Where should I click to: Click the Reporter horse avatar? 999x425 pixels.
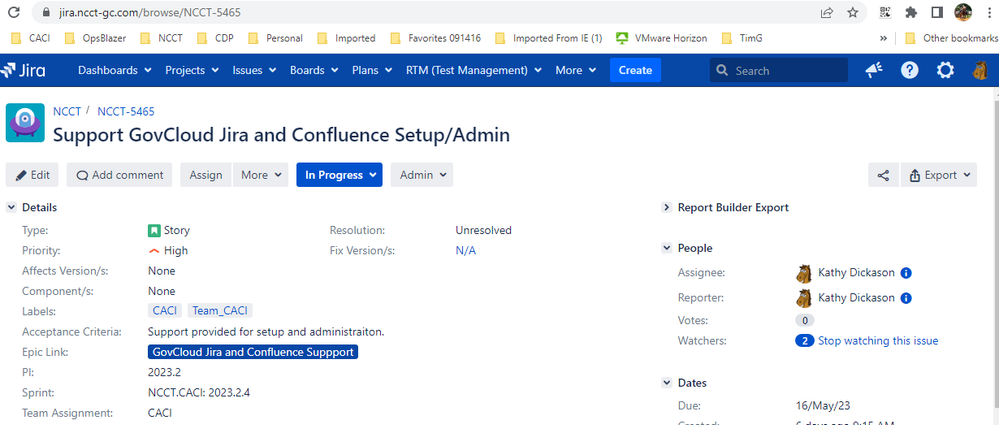click(x=803, y=298)
